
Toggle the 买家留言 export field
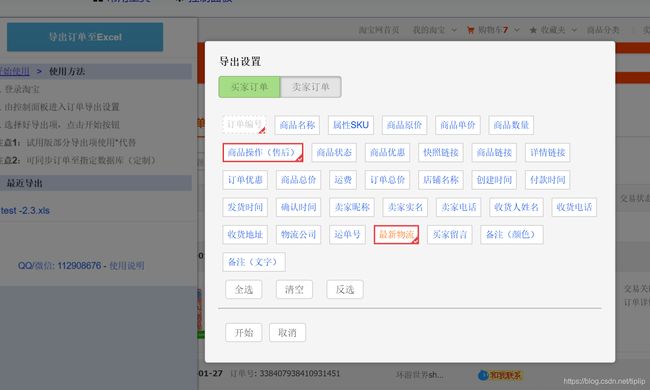click(x=450, y=235)
